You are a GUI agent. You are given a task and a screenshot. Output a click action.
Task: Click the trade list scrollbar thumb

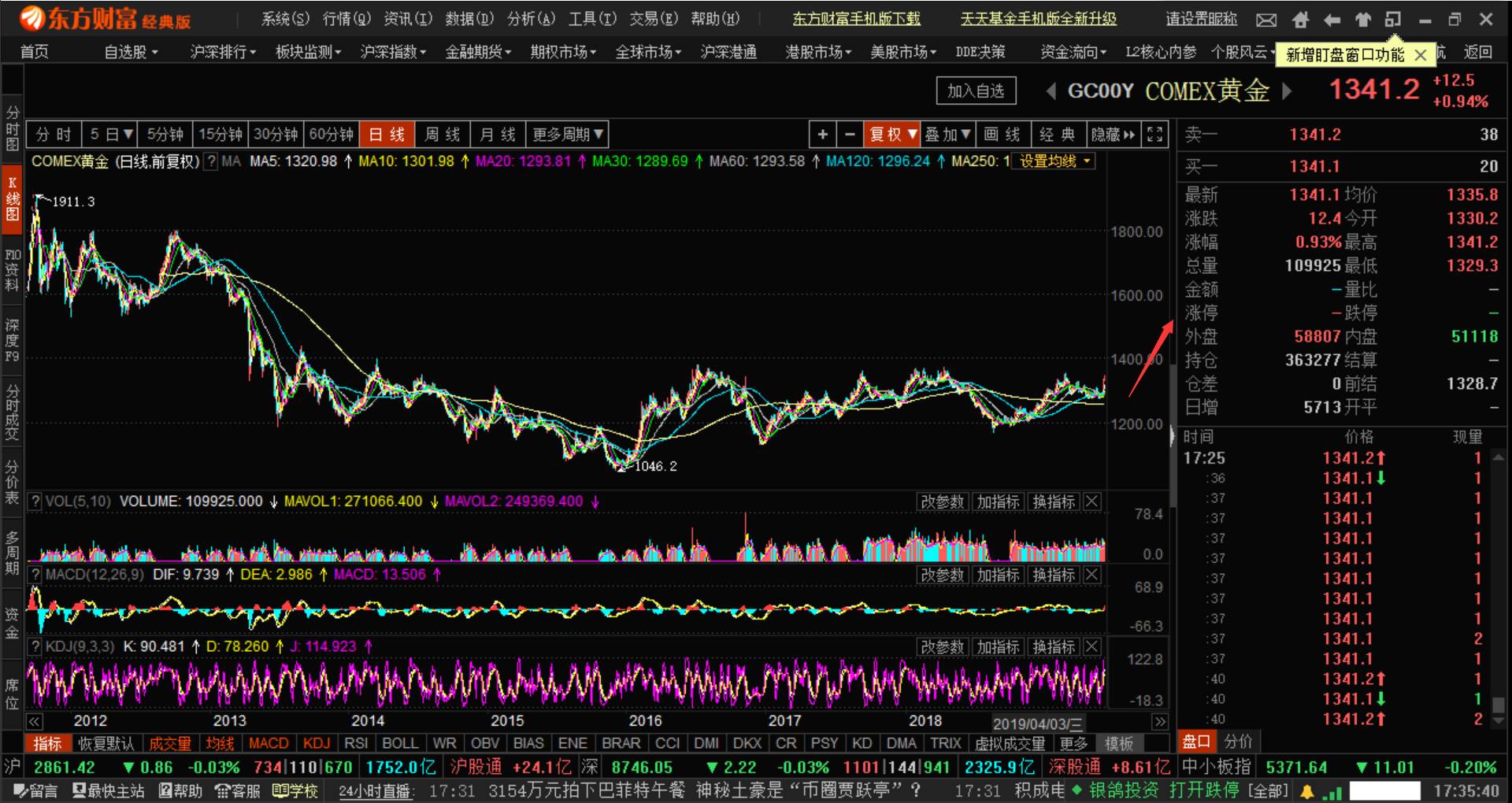tap(1499, 705)
